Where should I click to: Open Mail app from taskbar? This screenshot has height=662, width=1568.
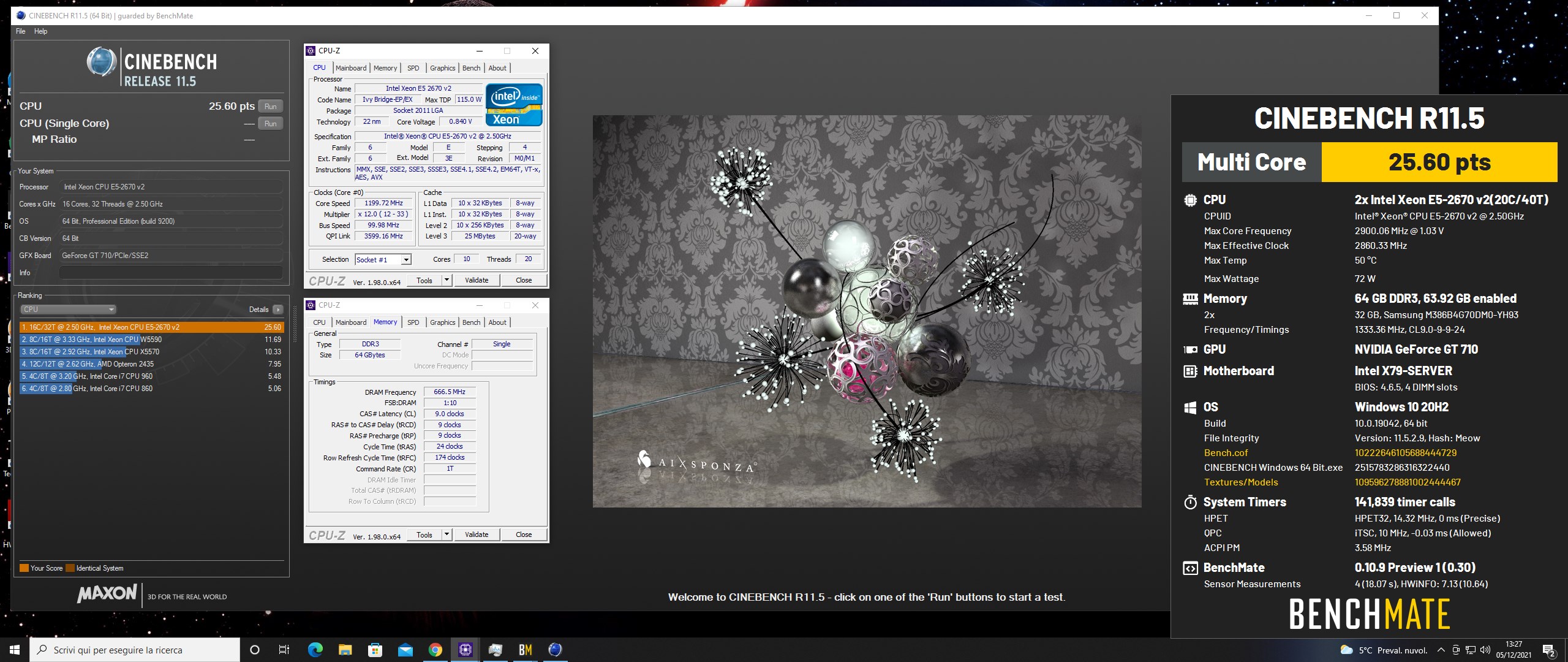(x=405, y=650)
